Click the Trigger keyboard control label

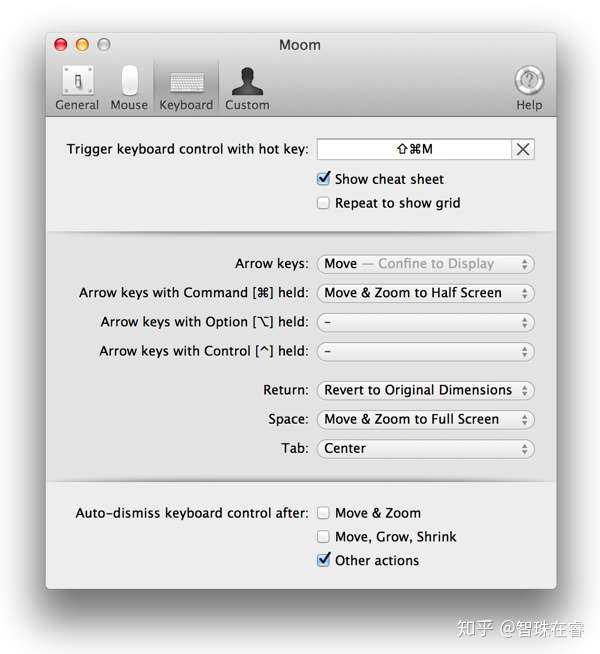(x=188, y=149)
